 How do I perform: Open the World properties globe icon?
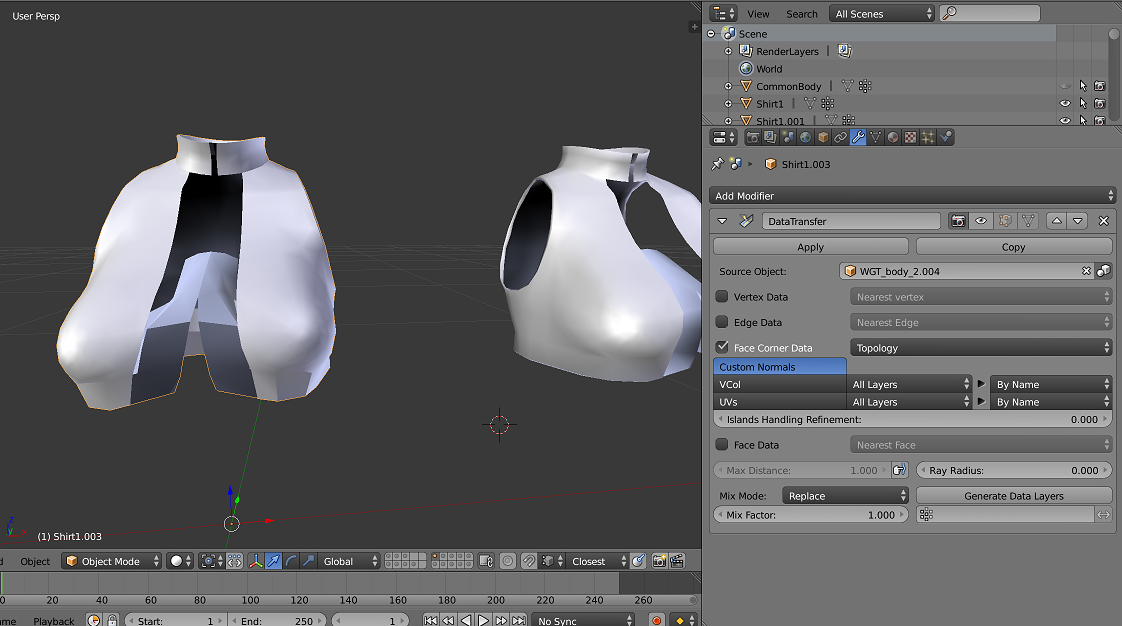click(806, 137)
